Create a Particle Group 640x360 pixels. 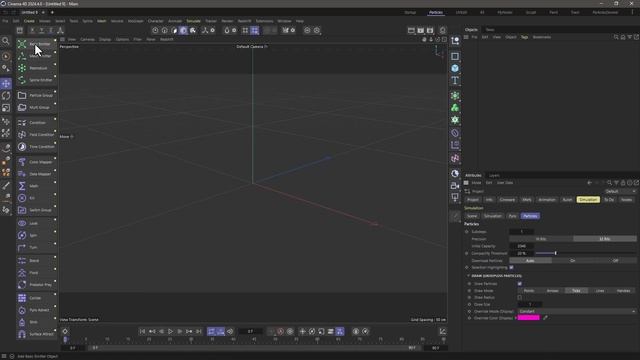tap(36, 95)
